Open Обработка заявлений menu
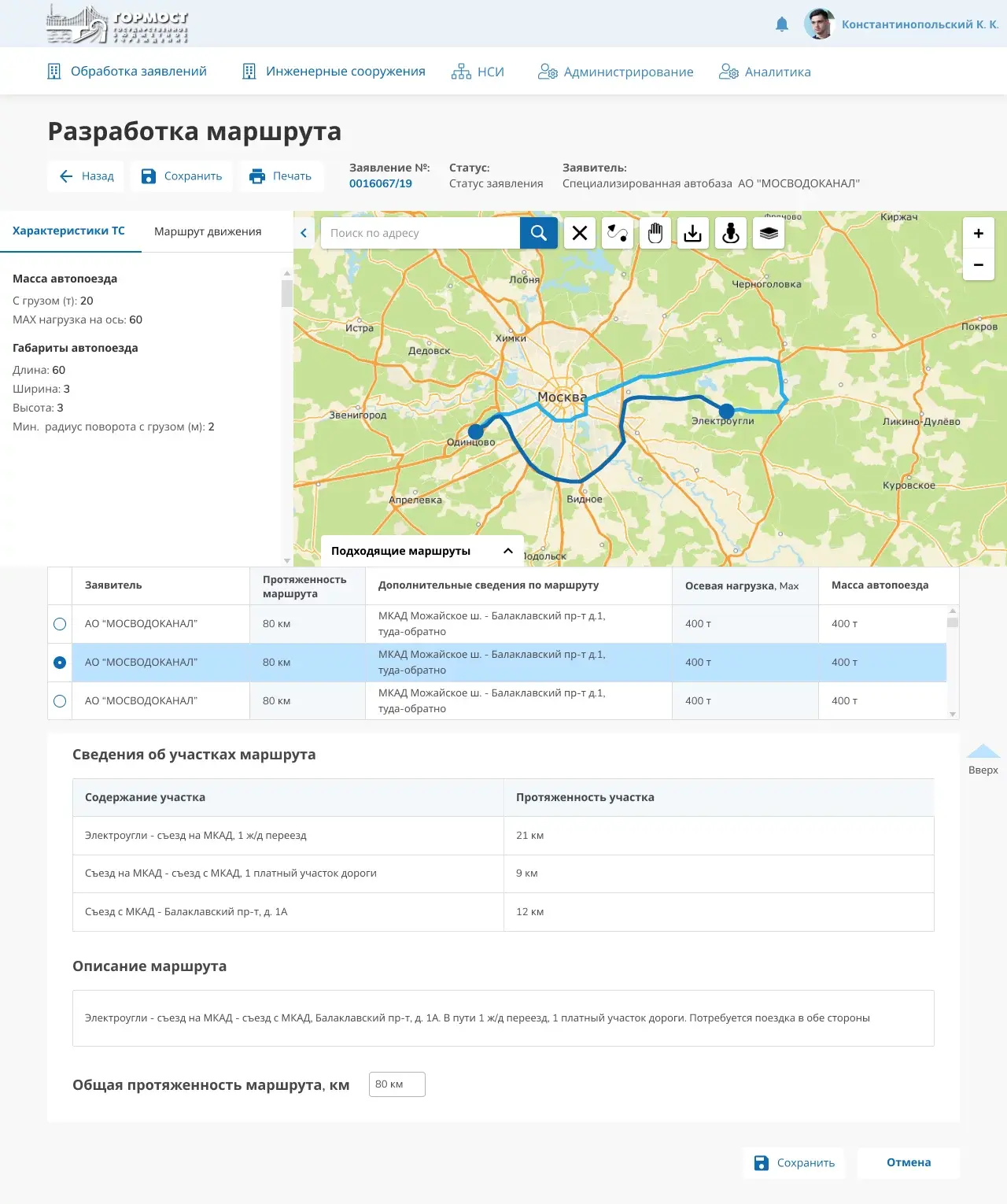The height and width of the screenshot is (1204, 1007). (x=127, y=72)
